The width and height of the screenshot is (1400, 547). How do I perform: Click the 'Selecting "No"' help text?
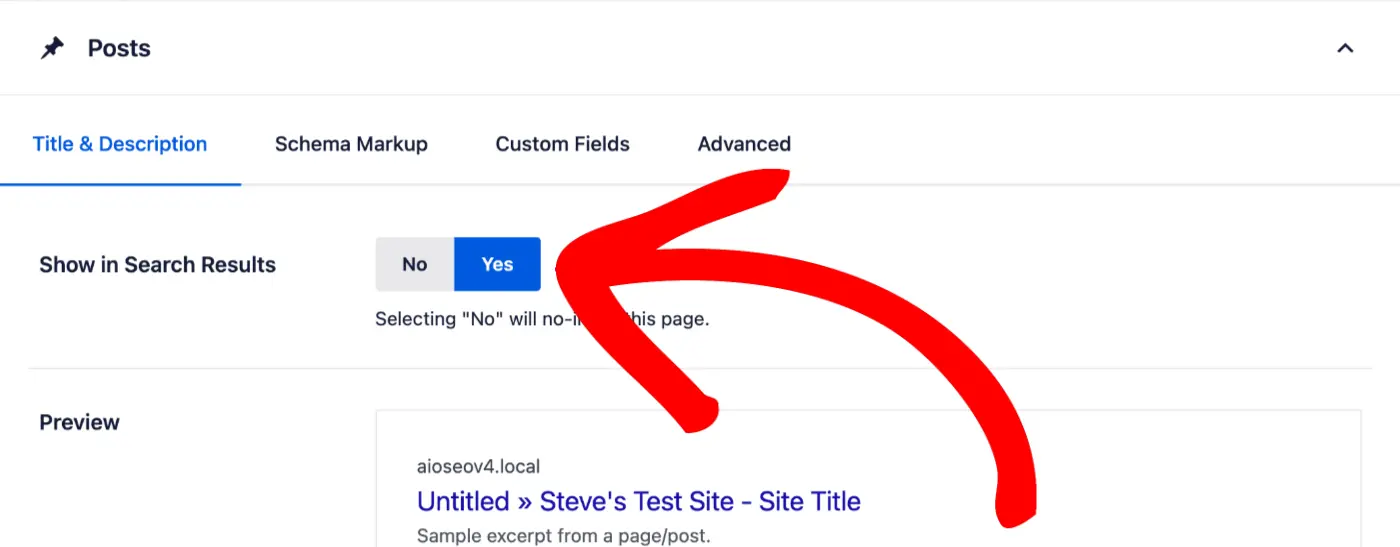(542, 320)
